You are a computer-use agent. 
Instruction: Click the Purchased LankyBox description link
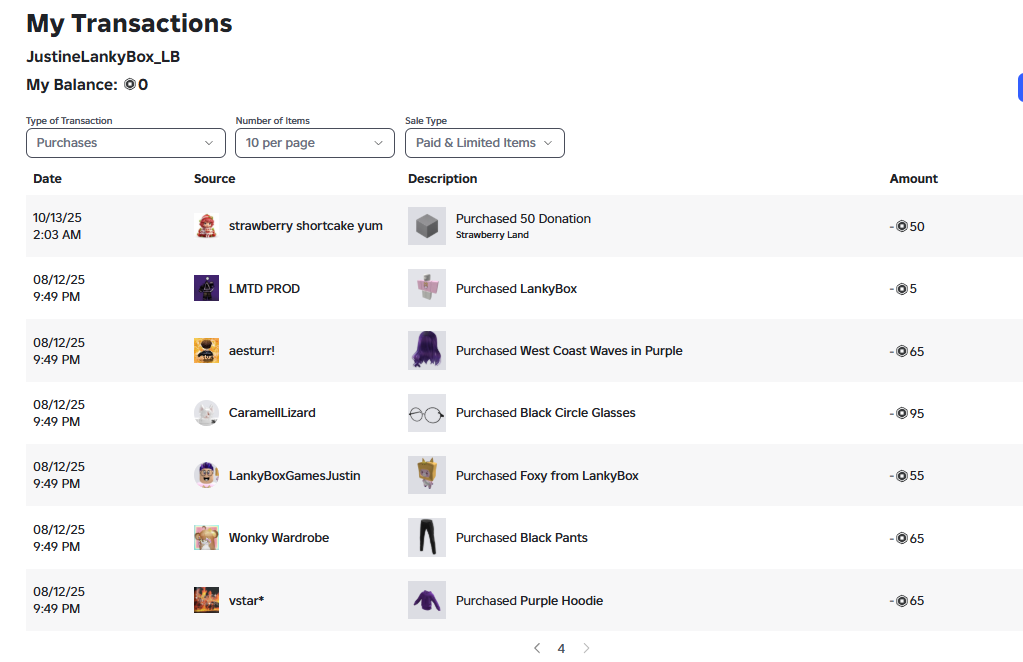click(x=516, y=288)
